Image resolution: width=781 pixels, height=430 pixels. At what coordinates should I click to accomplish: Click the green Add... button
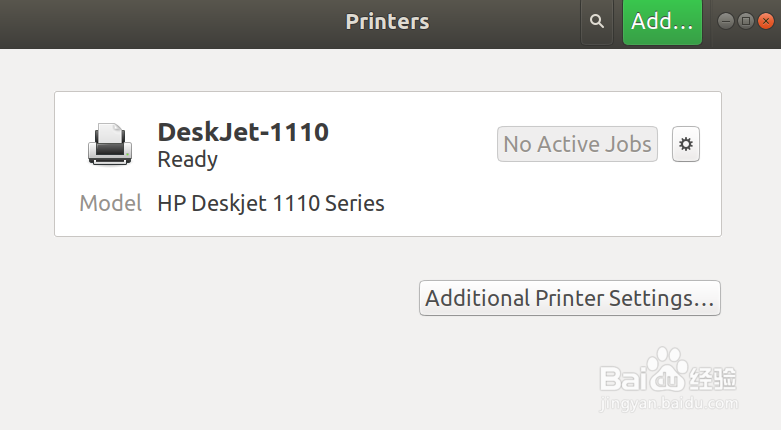(x=662, y=22)
